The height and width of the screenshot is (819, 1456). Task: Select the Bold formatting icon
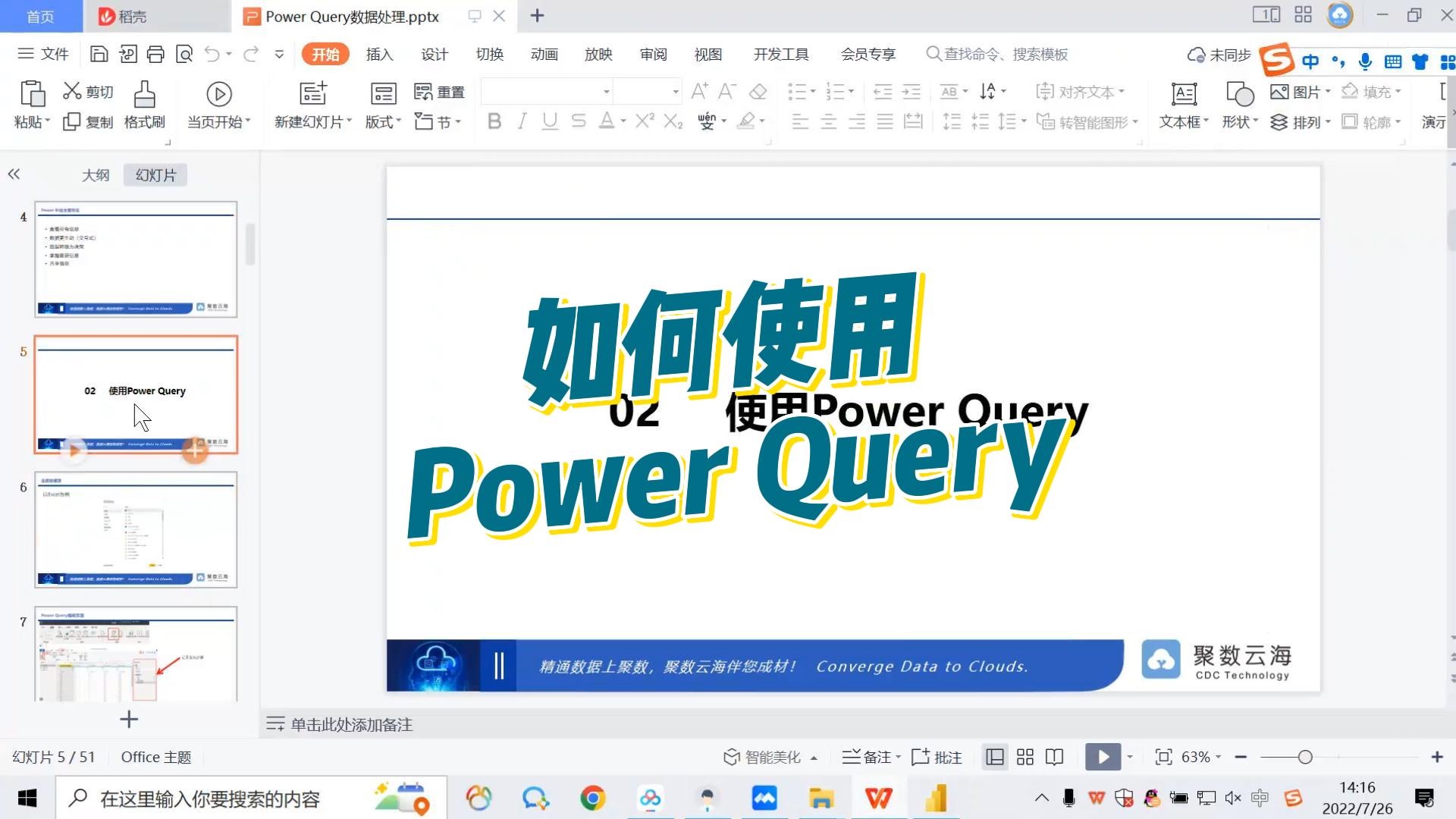coord(494,121)
